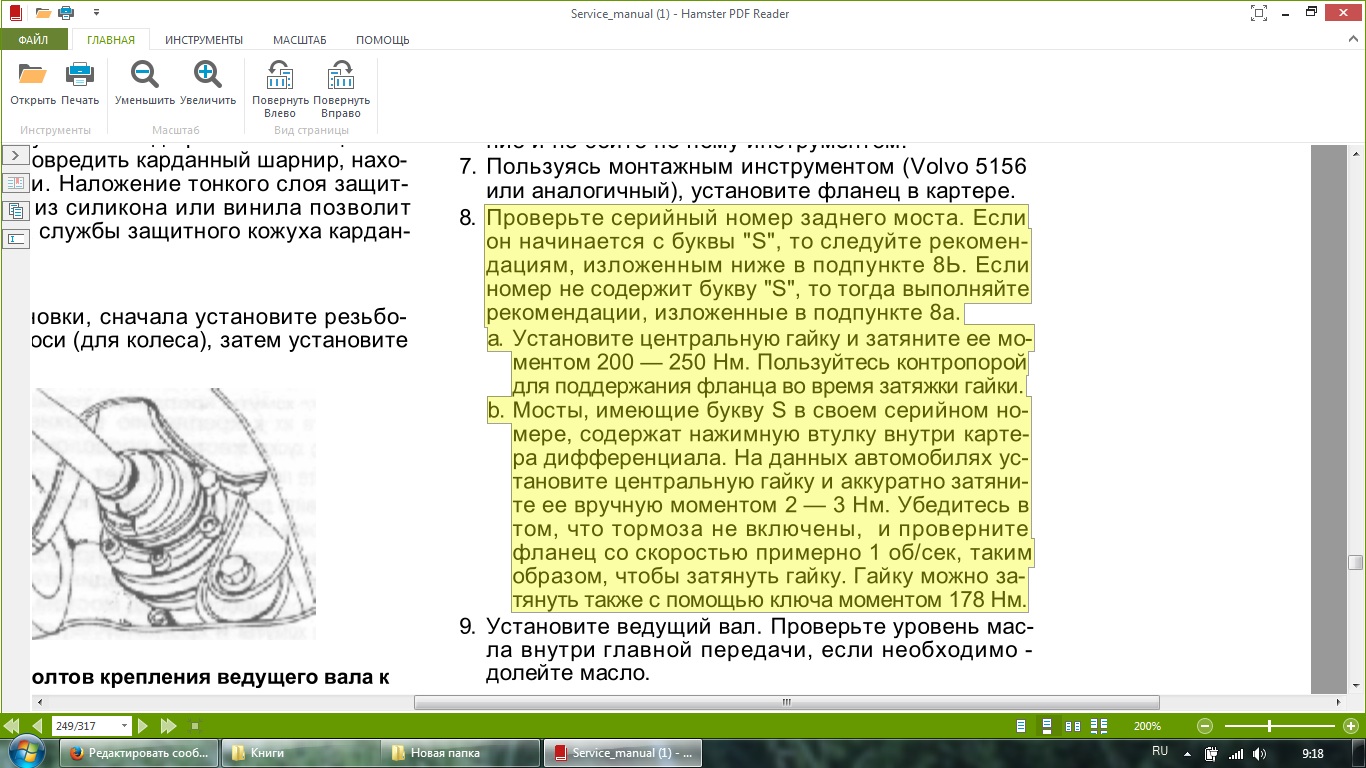Click the zoom slider in status bar
This screenshot has width=1366, height=768.
tap(1270, 726)
